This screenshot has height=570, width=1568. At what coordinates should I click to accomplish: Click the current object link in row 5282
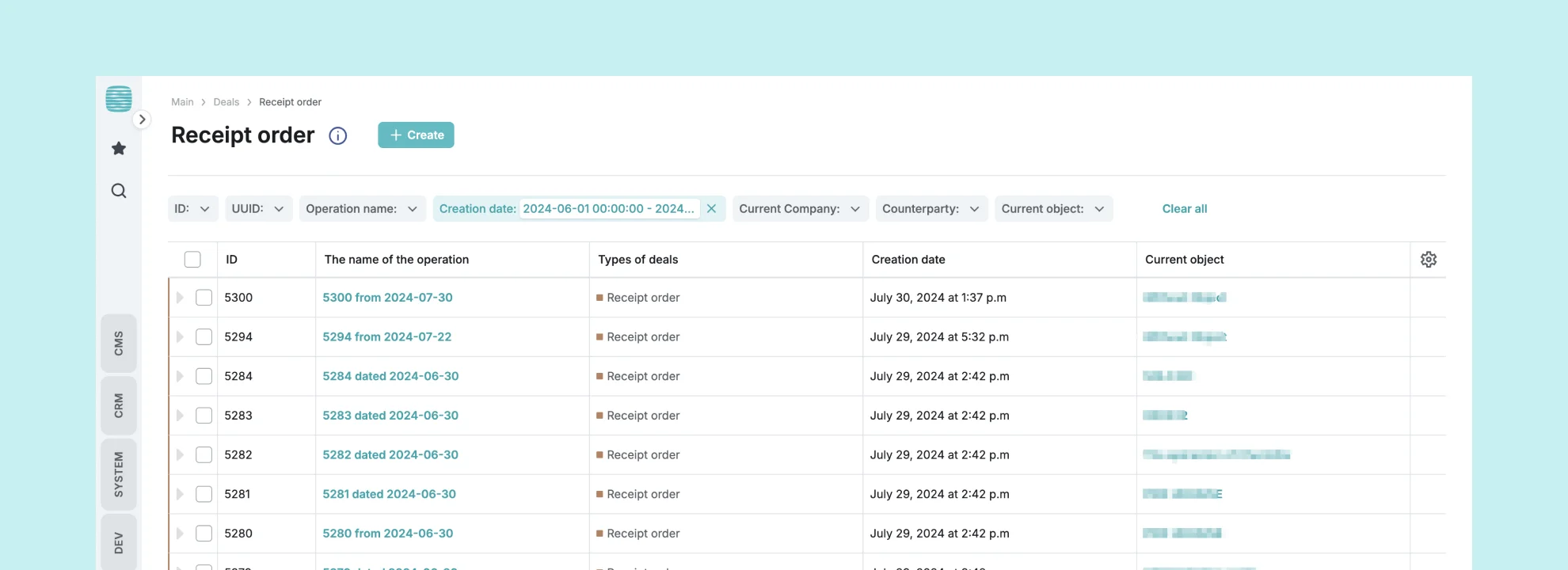pos(1216,455)
